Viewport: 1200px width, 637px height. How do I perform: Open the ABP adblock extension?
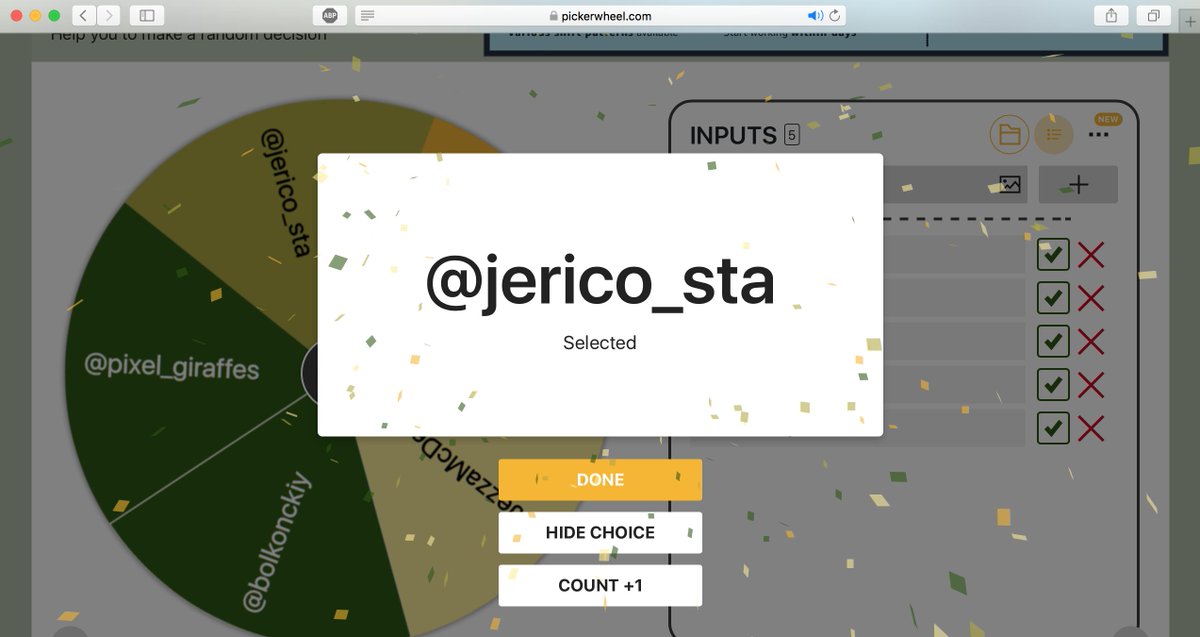(x=329, y=15)
